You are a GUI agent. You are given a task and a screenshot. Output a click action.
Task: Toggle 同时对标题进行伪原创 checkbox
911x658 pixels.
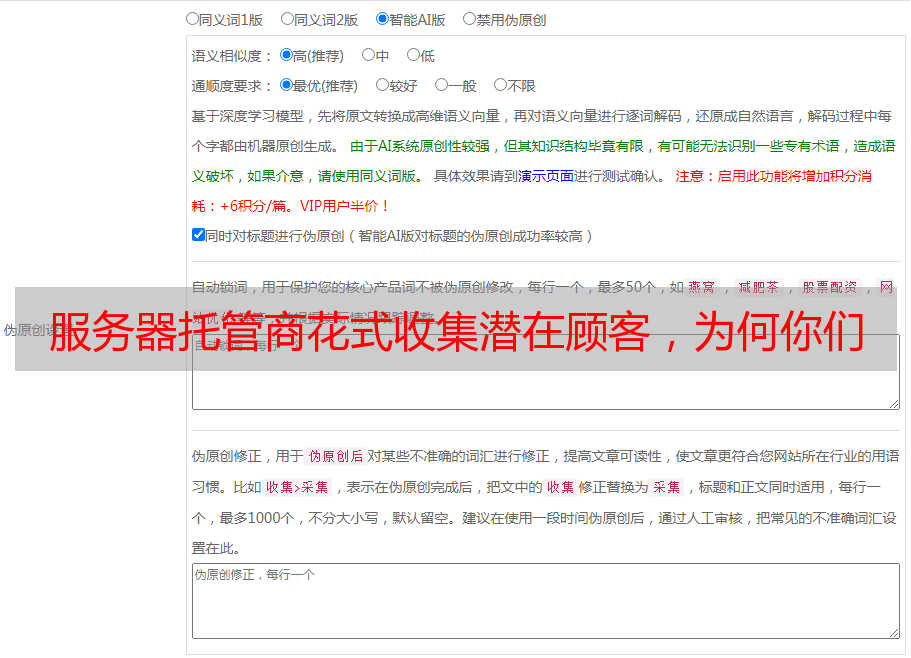click(x=198, y=235)
